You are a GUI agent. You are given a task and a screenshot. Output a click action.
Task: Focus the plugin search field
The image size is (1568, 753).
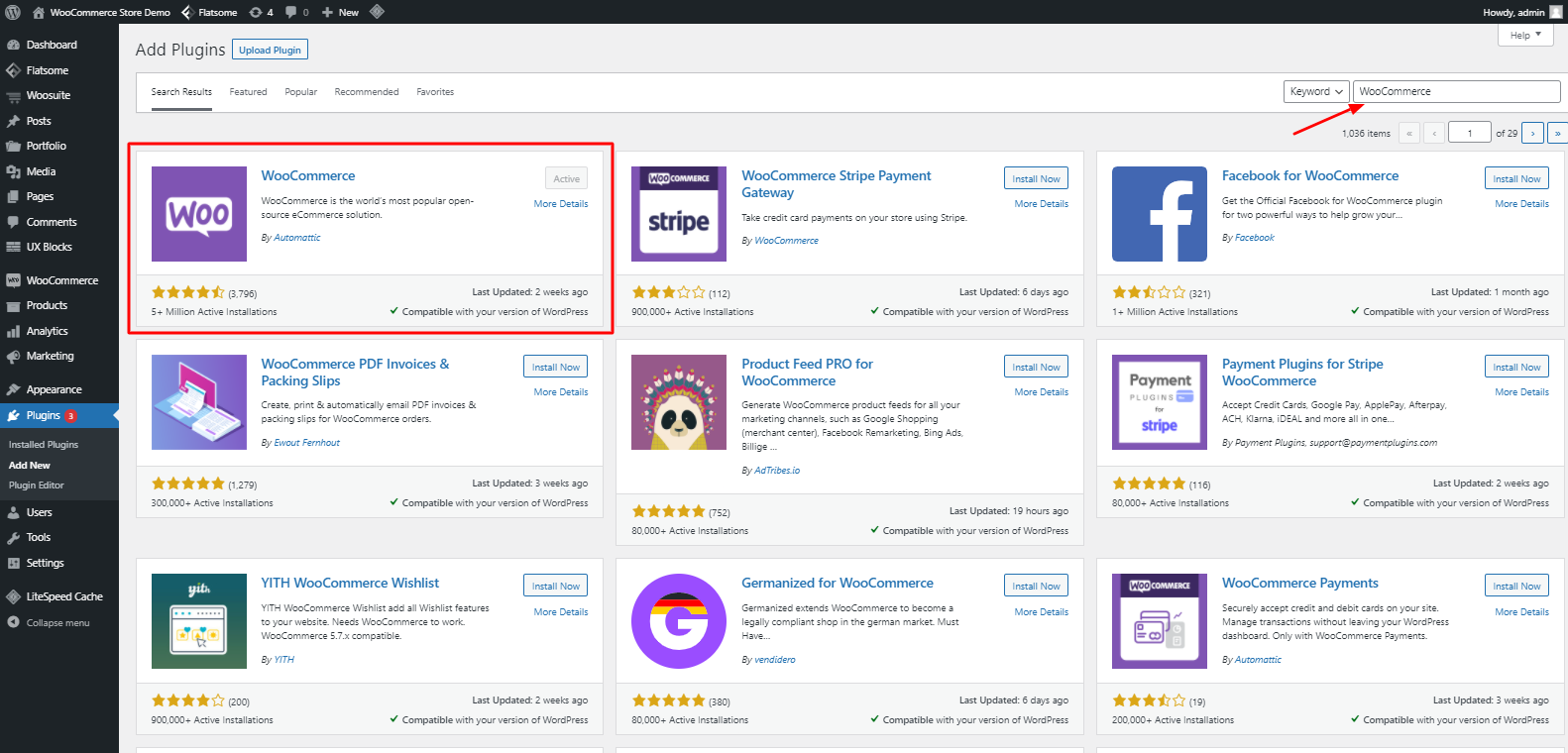point(1456,91)
